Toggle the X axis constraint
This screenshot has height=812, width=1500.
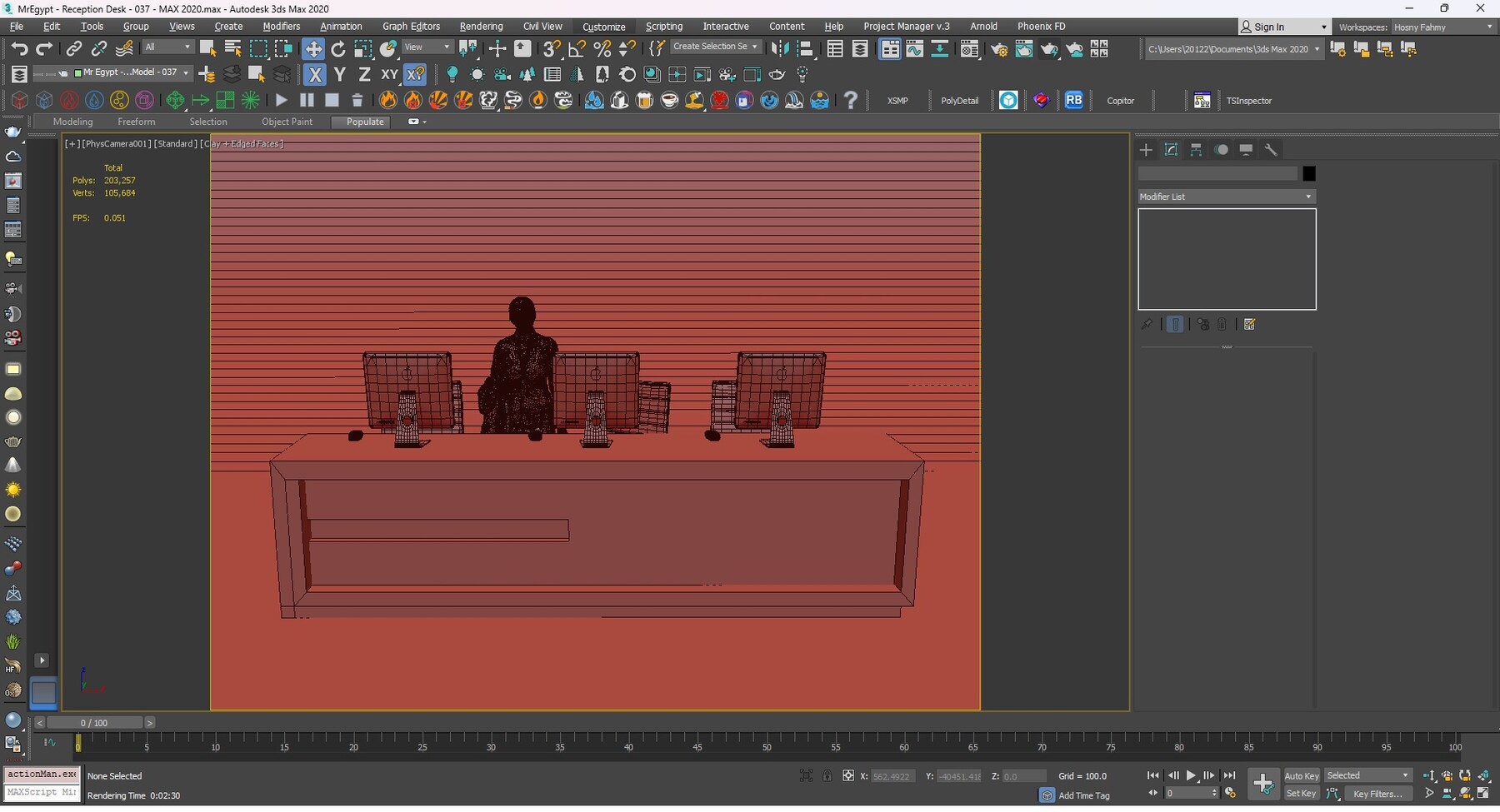(x=314, y=75)
